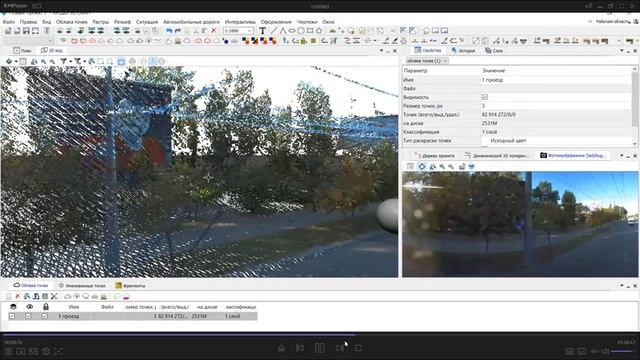Screen dimensions: 640x360
Task: Toggle the Видимость checkbox in properties
Action: (484, 97)
